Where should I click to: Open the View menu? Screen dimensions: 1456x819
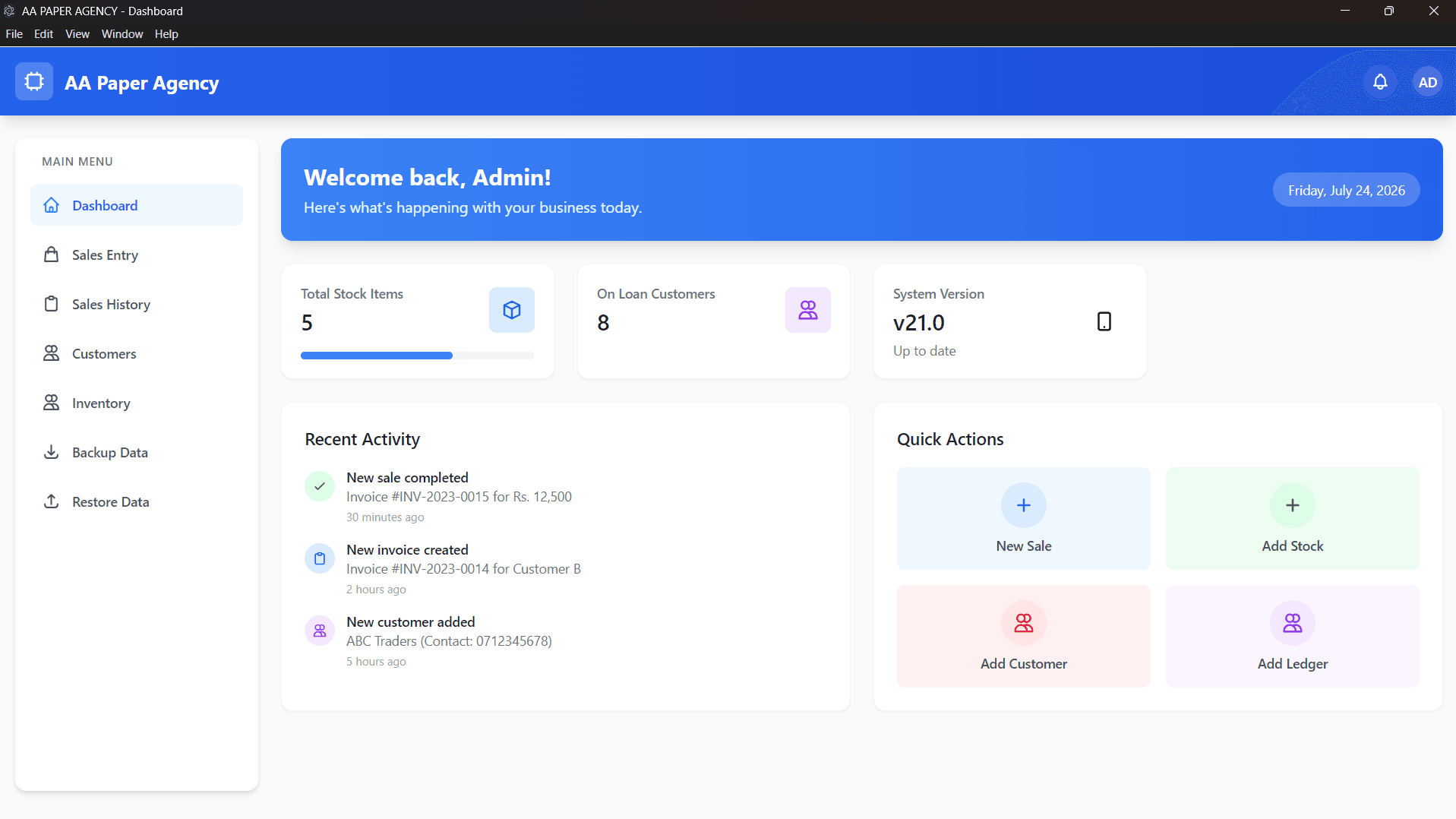[x=77, y=34]
